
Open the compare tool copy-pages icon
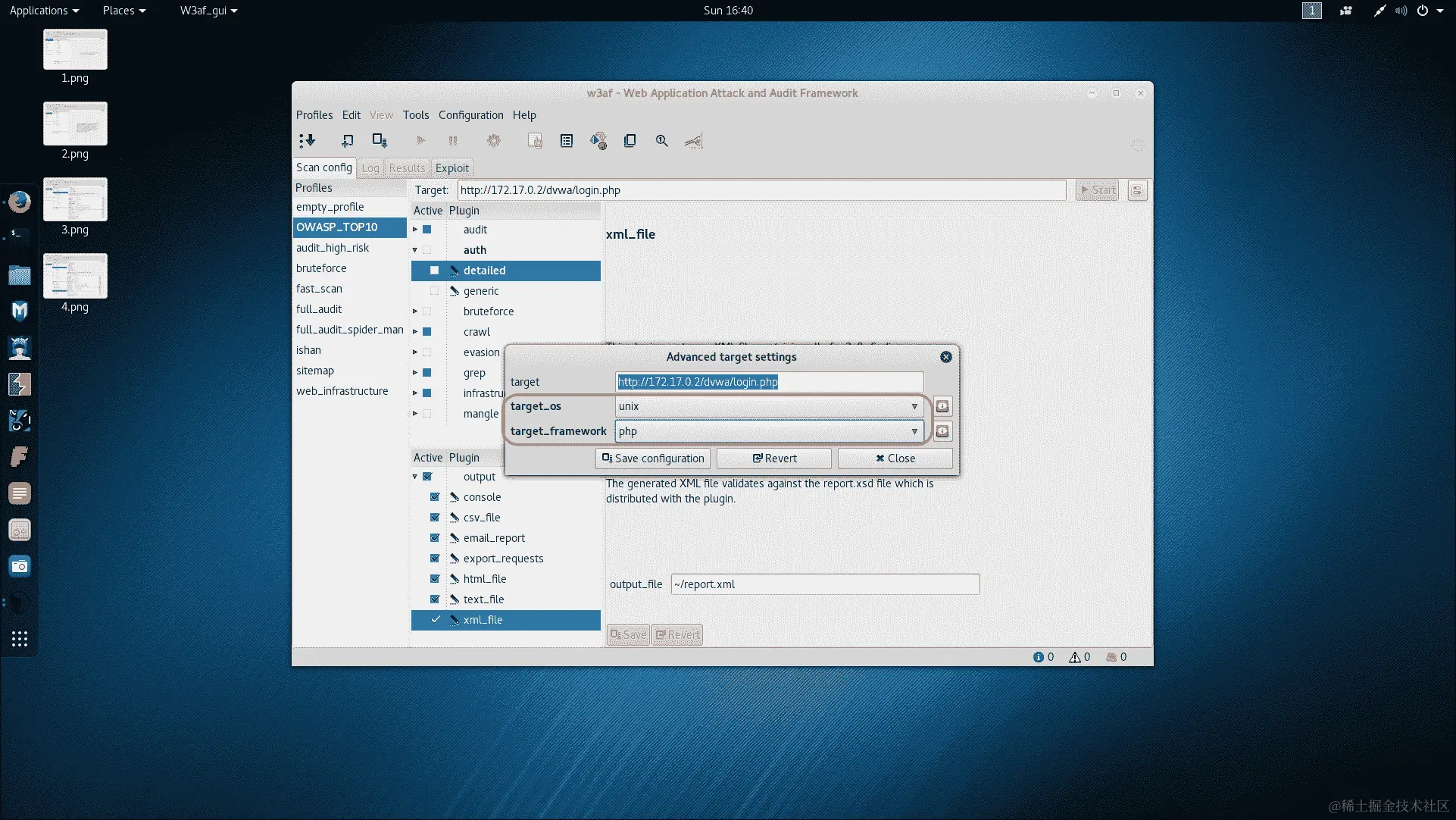point(630,141)
